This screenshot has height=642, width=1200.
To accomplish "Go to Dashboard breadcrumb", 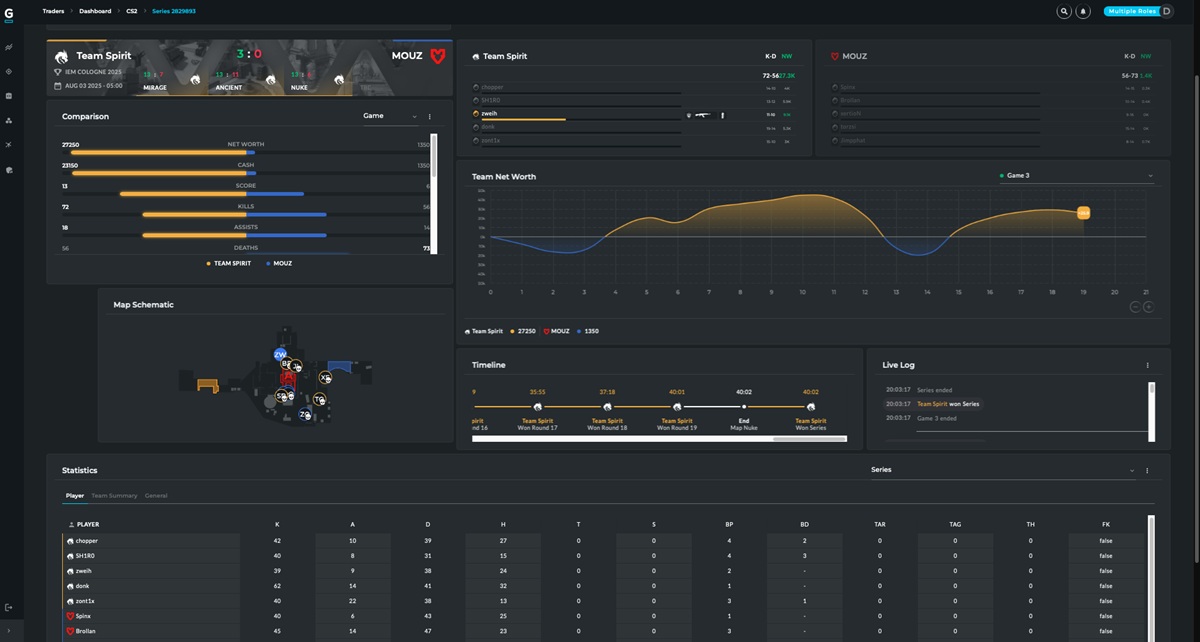I will 95,11.
